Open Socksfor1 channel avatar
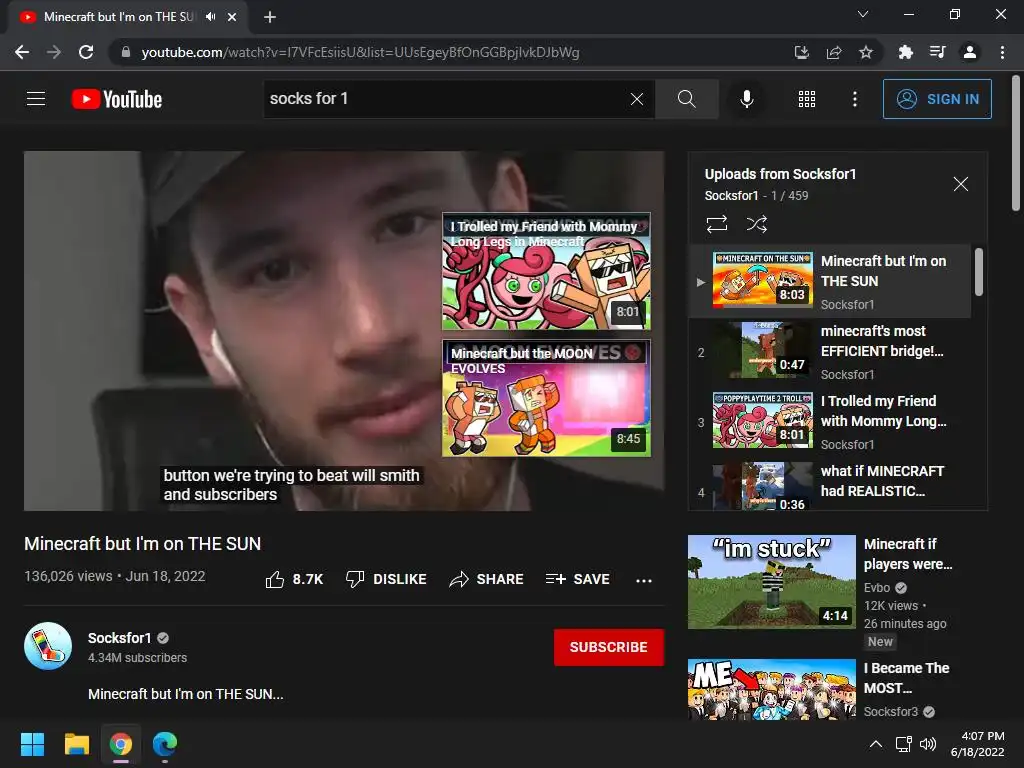This screenshot has height=768, width=1024. coord(48,646)
